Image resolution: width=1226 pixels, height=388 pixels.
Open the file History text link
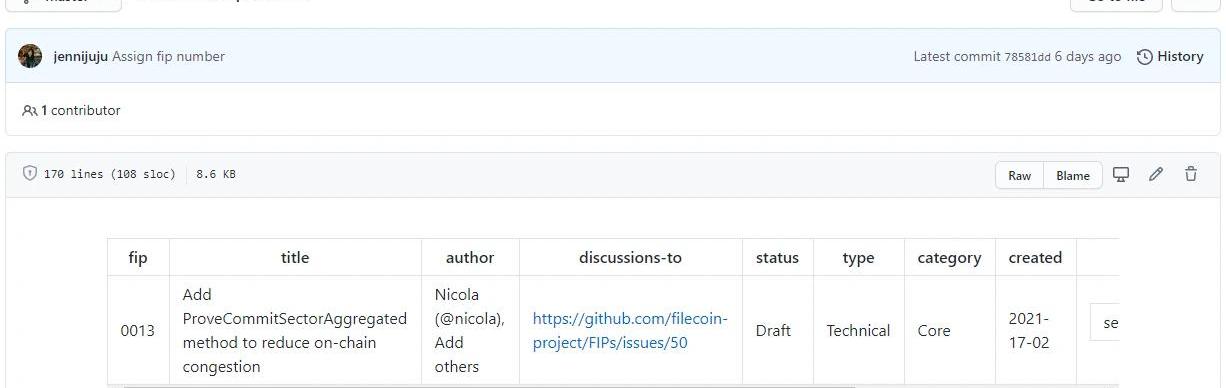[x=1180, y=57]
